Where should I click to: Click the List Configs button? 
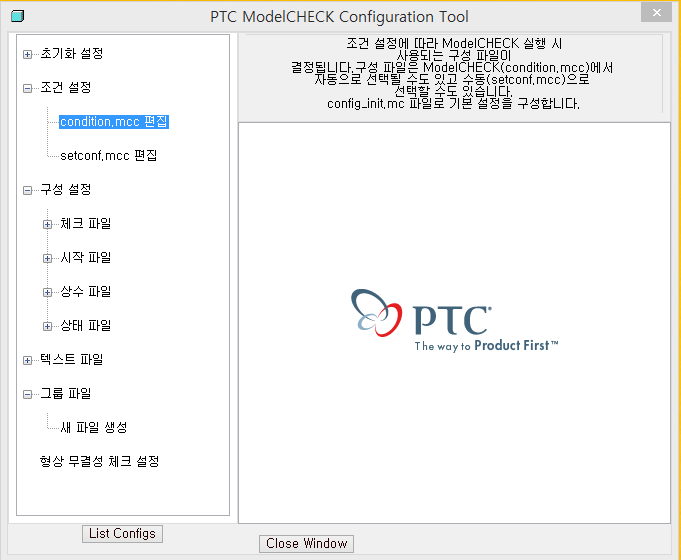pyautogui.click(x=122, y=533)
